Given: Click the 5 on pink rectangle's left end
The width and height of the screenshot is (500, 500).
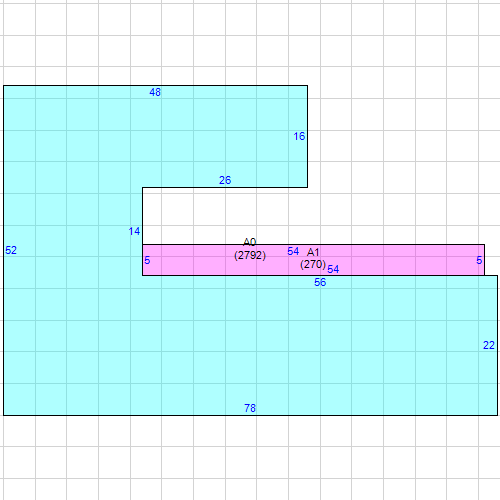Looking at the screenshot, I should pyautogui.click(x=147, y=260).
